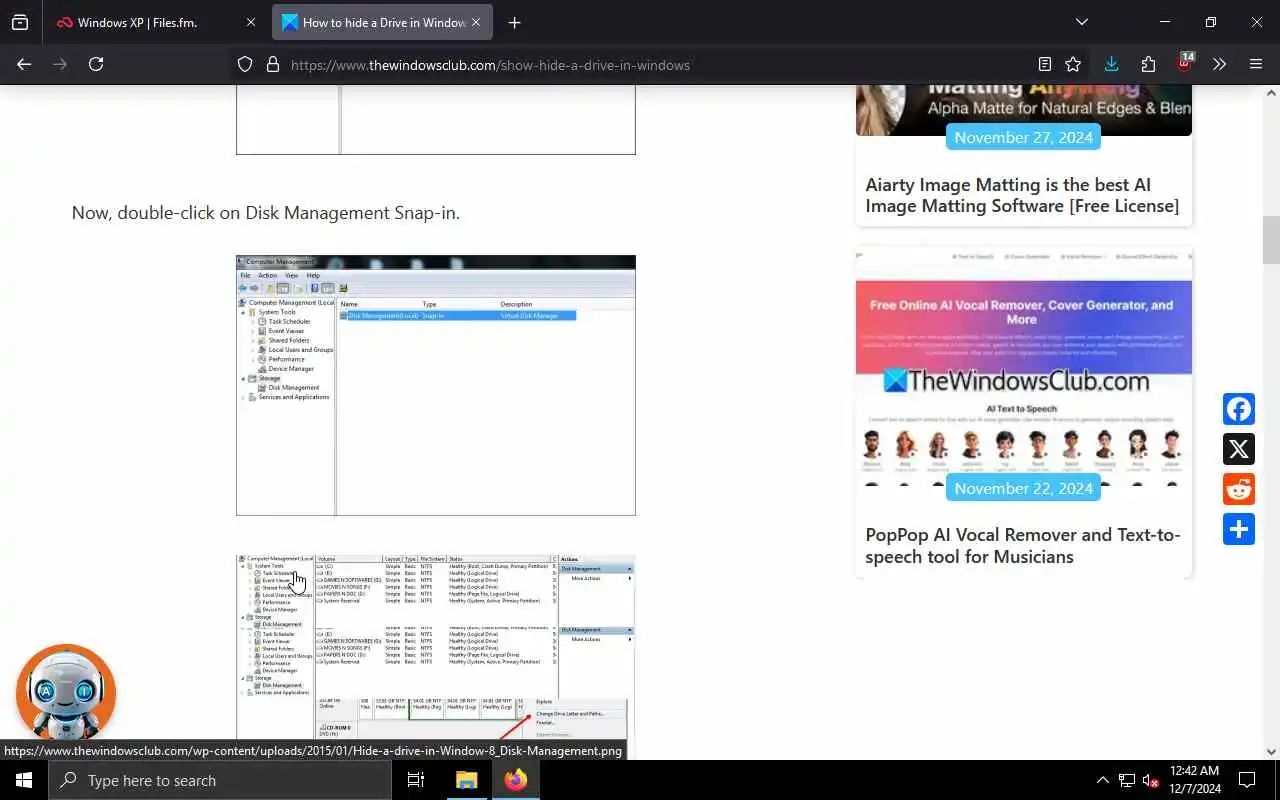Open Windows Start menu

pos(24,780)
